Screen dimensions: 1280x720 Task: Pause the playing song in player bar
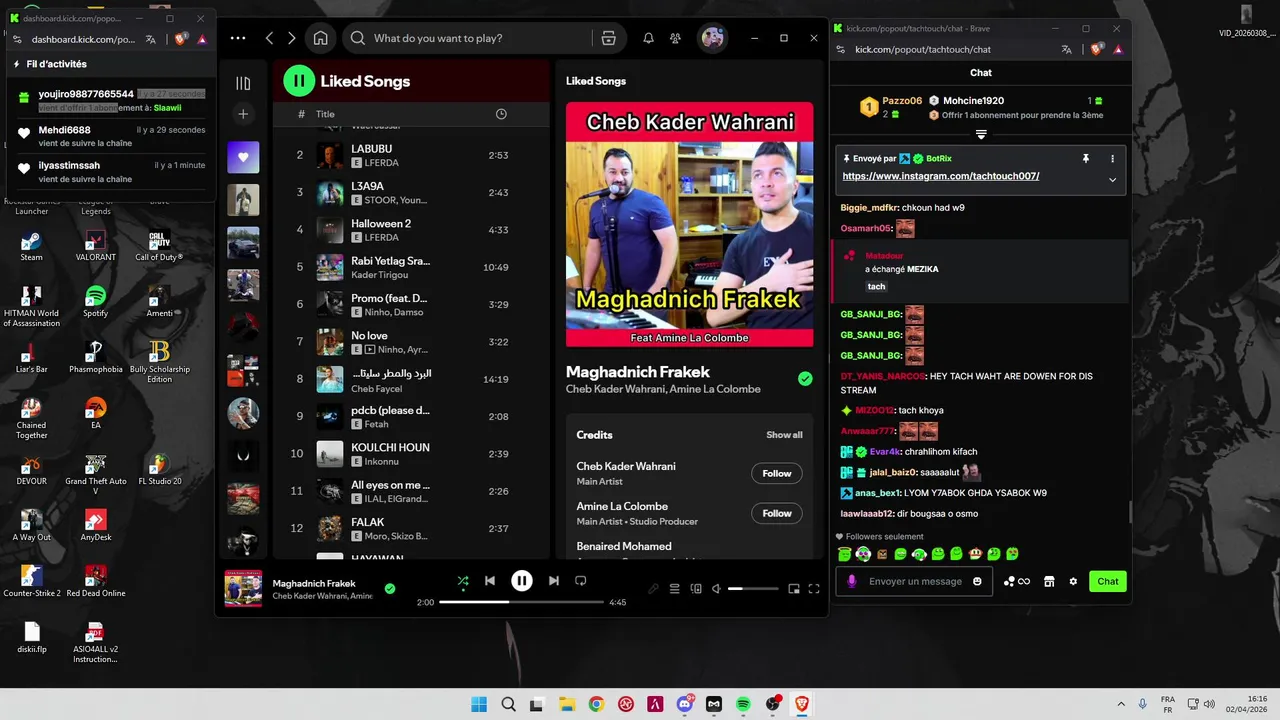coord(522,581)
